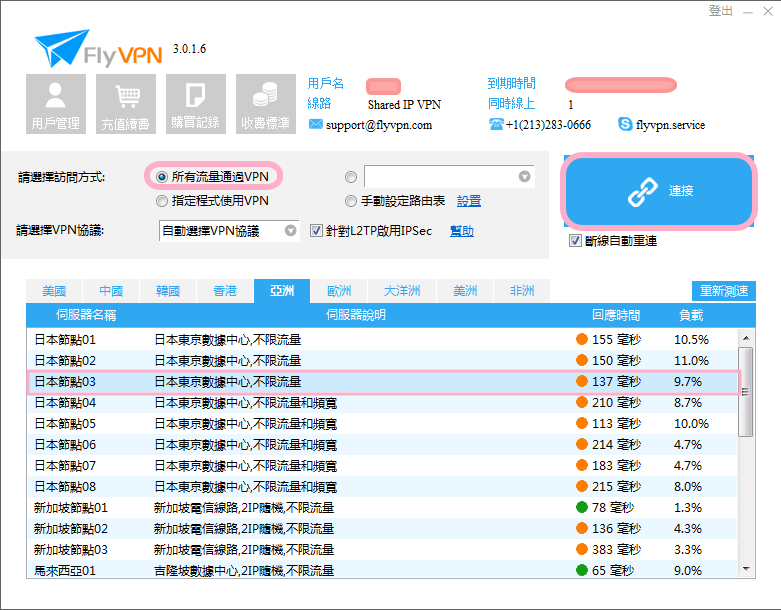Sort by 負載 column header

691,315
